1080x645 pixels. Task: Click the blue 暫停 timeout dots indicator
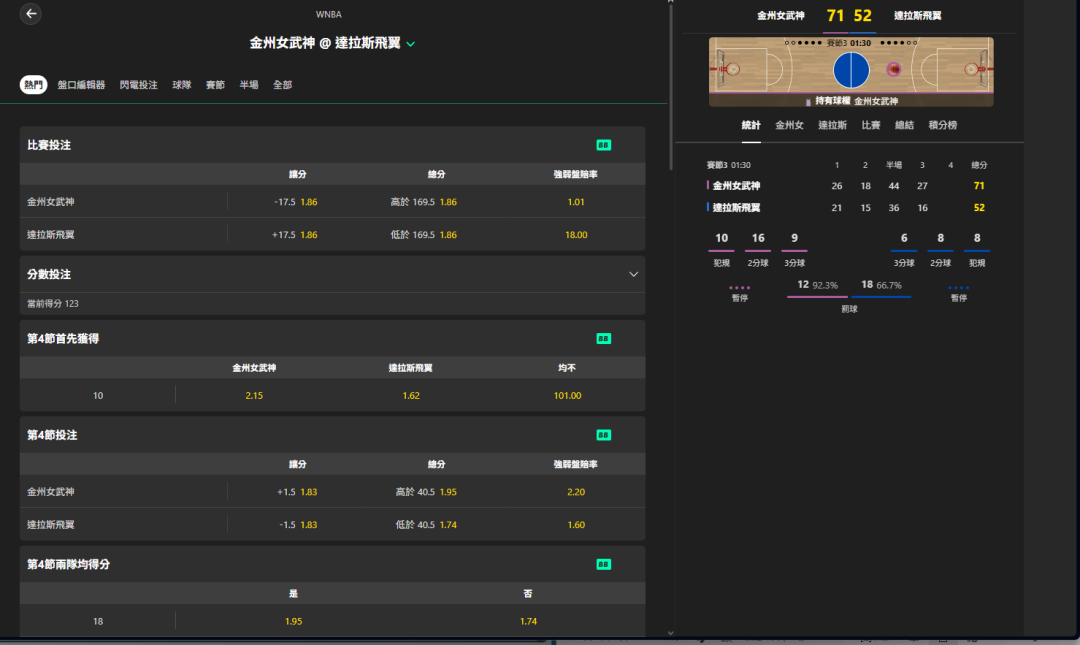click(958, 287)
